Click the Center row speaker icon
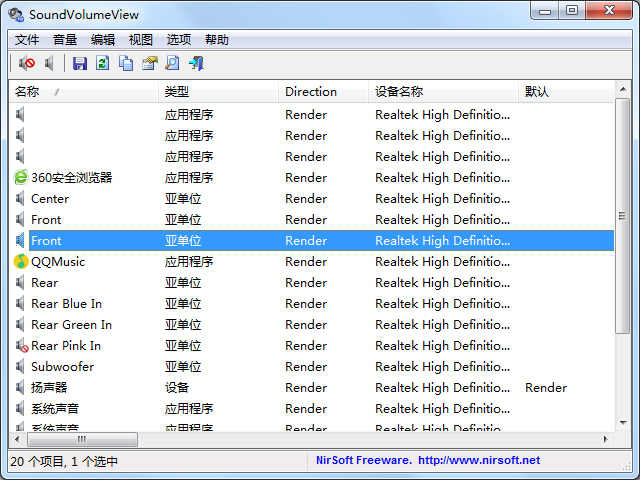The height and width of the screenshot is (480, 640). [20, 198]
